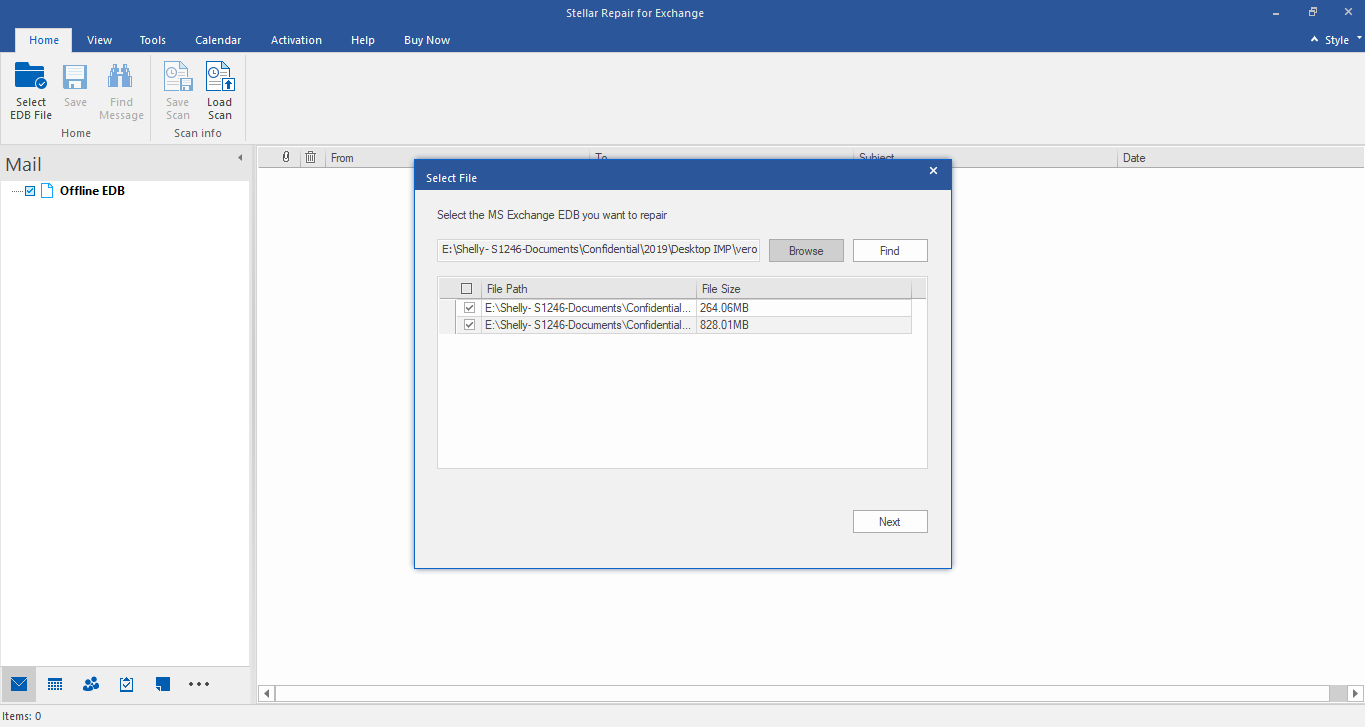The image size is (1365, 727).
Task: Open the Tools ribbon tab
Action: click(153, 40)
